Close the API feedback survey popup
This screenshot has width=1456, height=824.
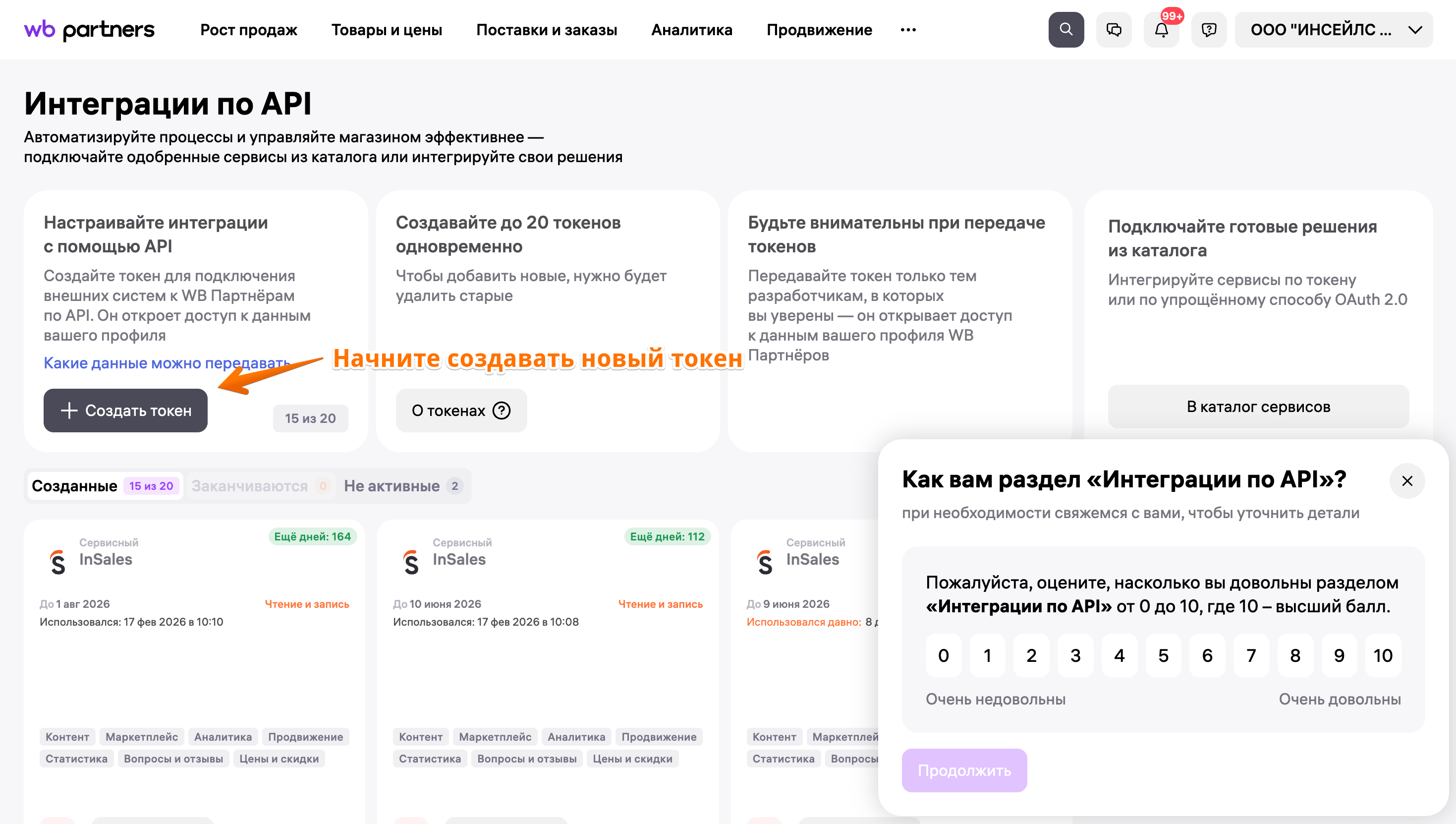(x=1407, y=481)
